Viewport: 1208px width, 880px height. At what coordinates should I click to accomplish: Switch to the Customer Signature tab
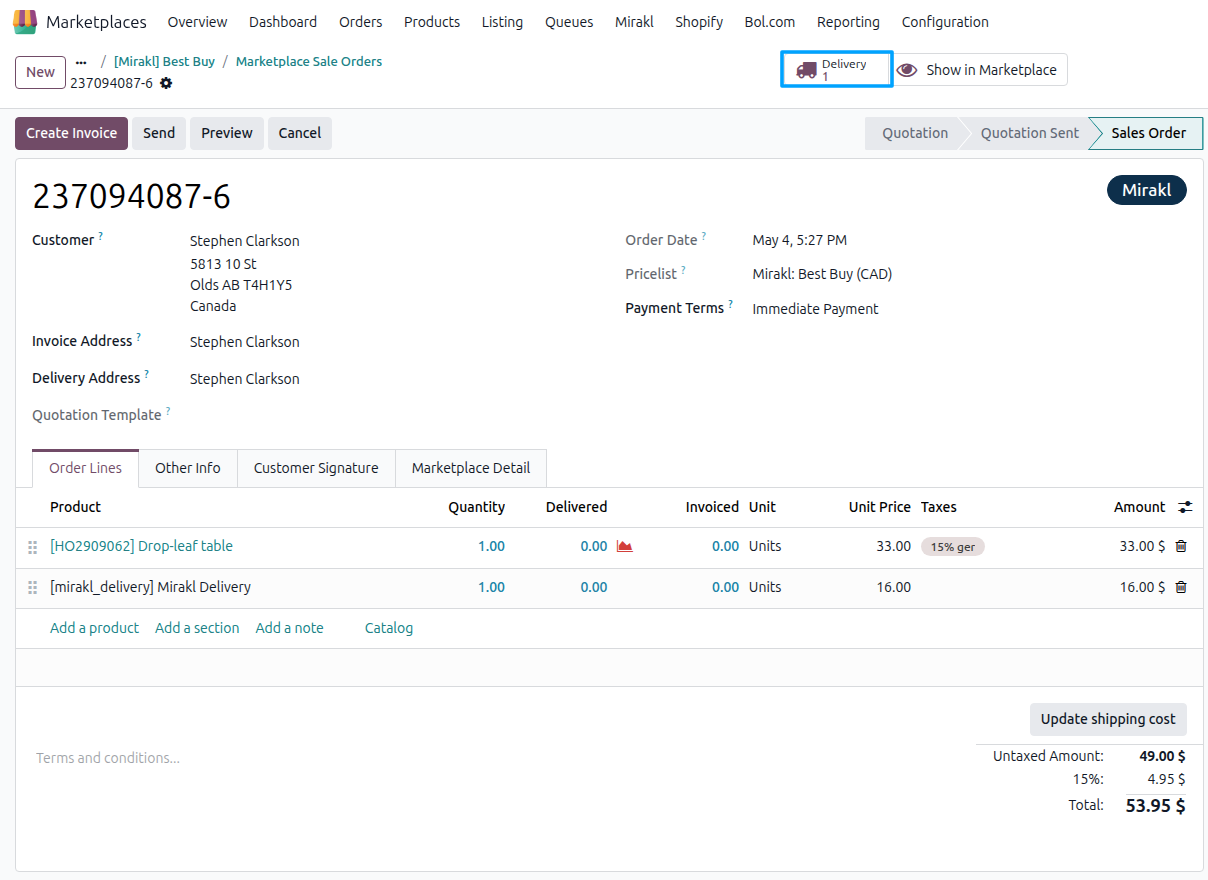316,468
